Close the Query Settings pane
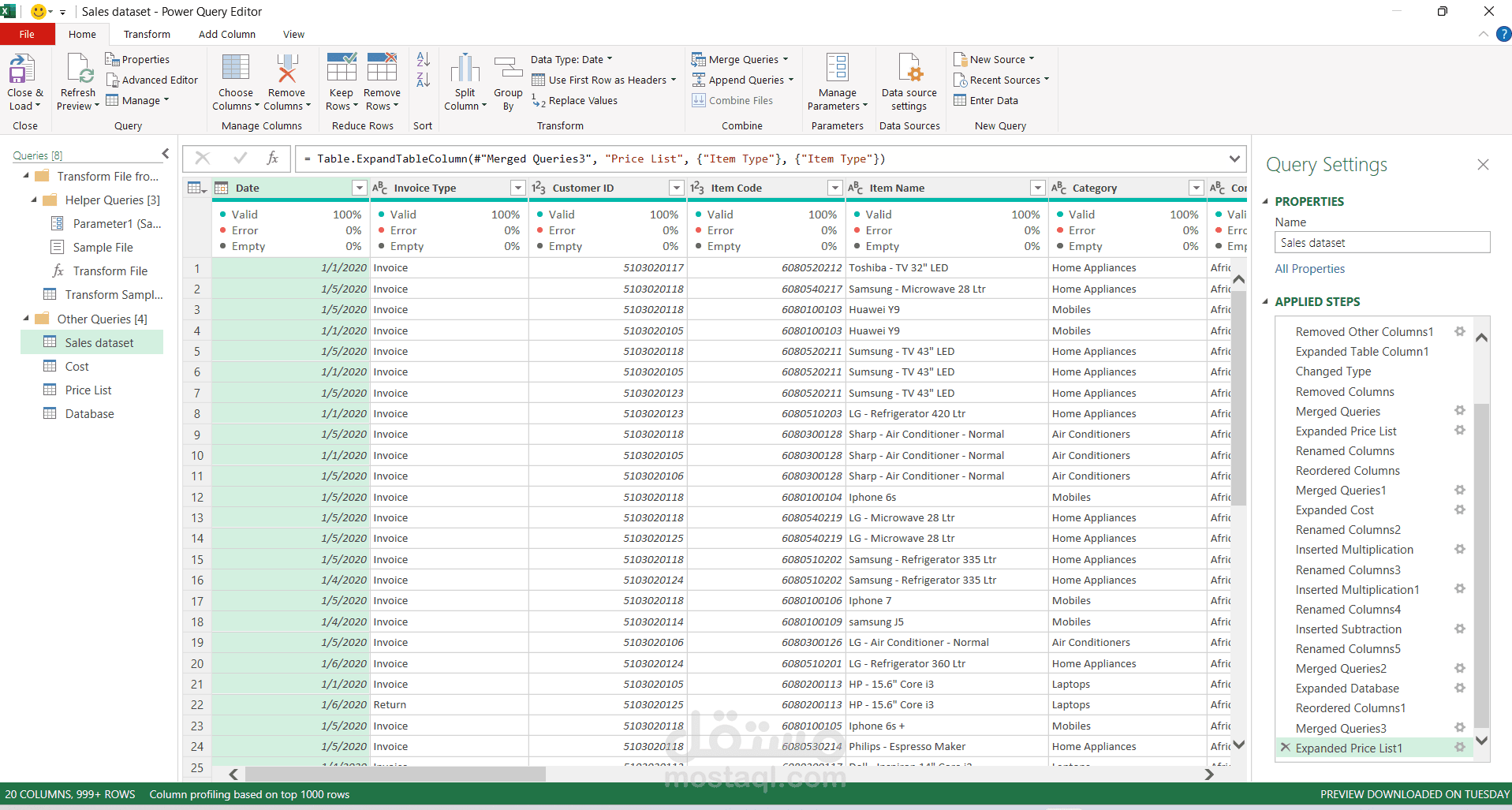The height and width of the screenshot is (810, 1512). point(1483,164)
